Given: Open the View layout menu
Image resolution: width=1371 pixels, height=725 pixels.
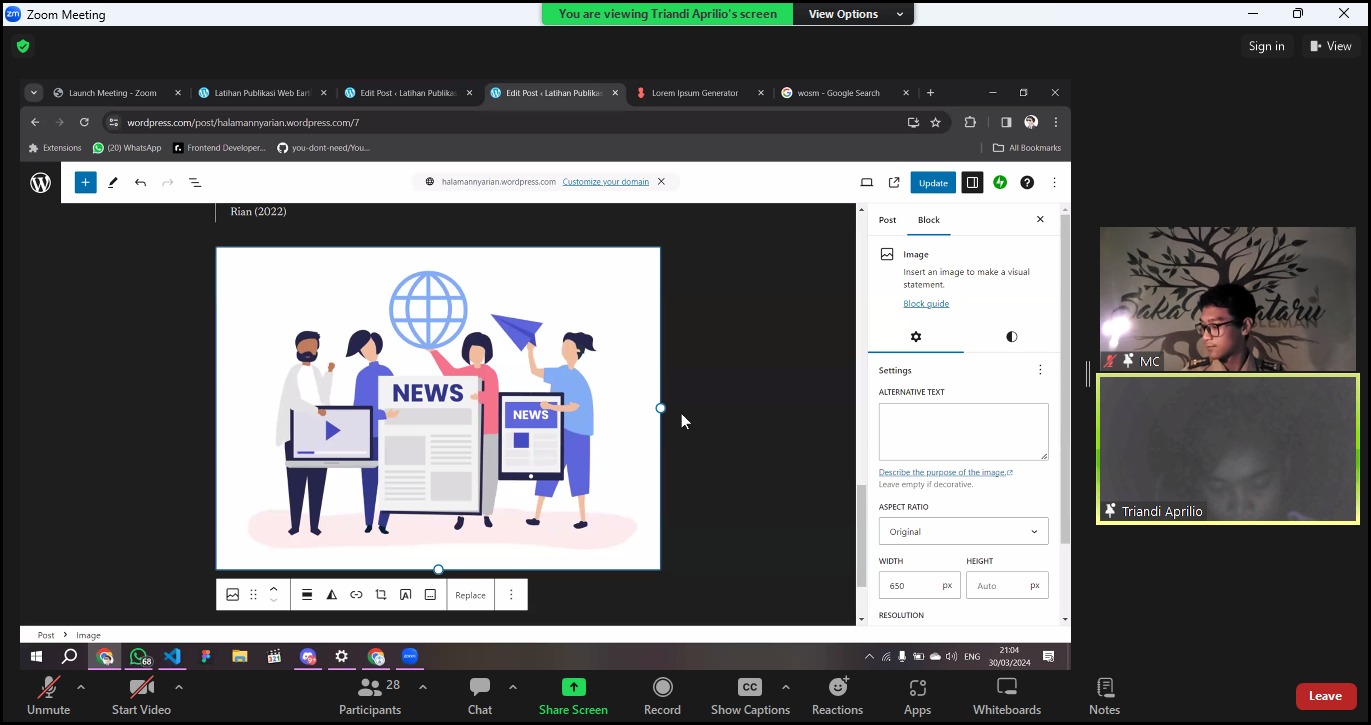Looking at the screenshot, I should pyautogui.click(x=1330, y=46).
